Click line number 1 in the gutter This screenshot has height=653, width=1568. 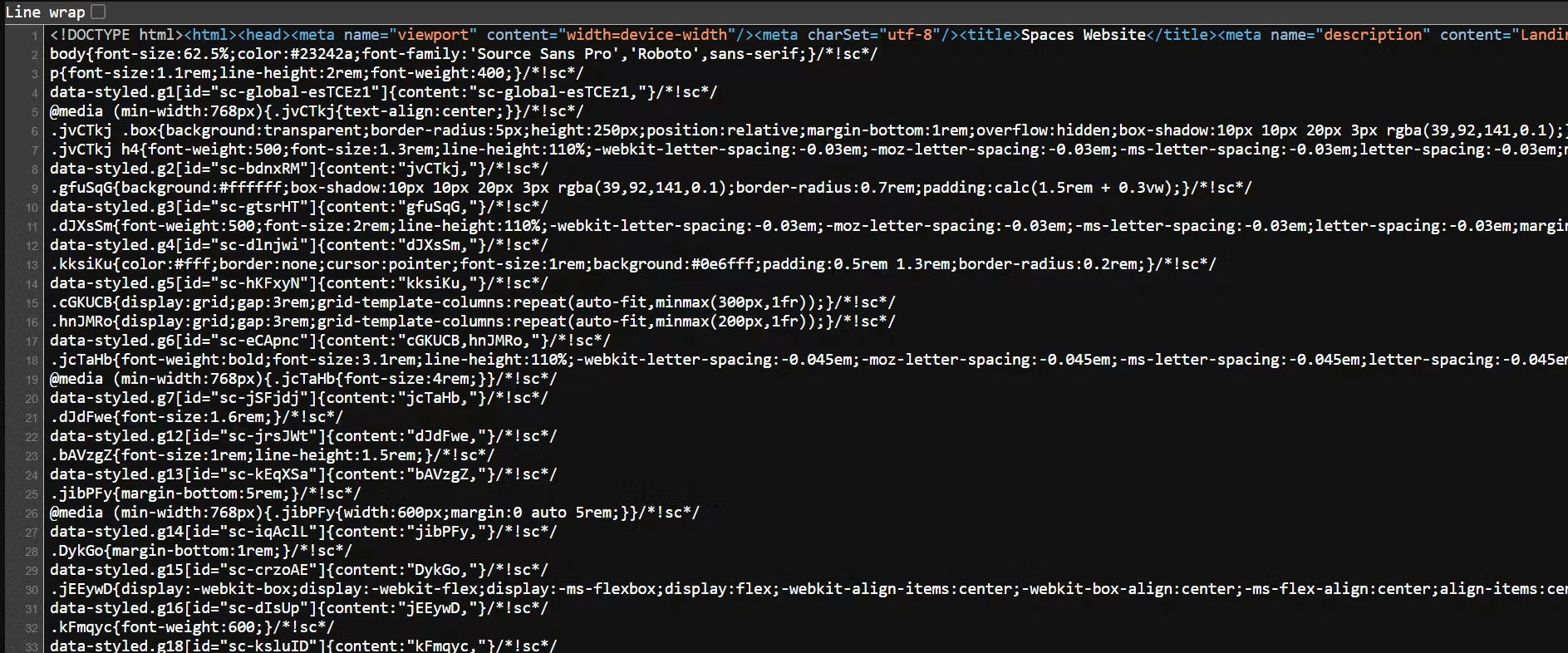34,36
